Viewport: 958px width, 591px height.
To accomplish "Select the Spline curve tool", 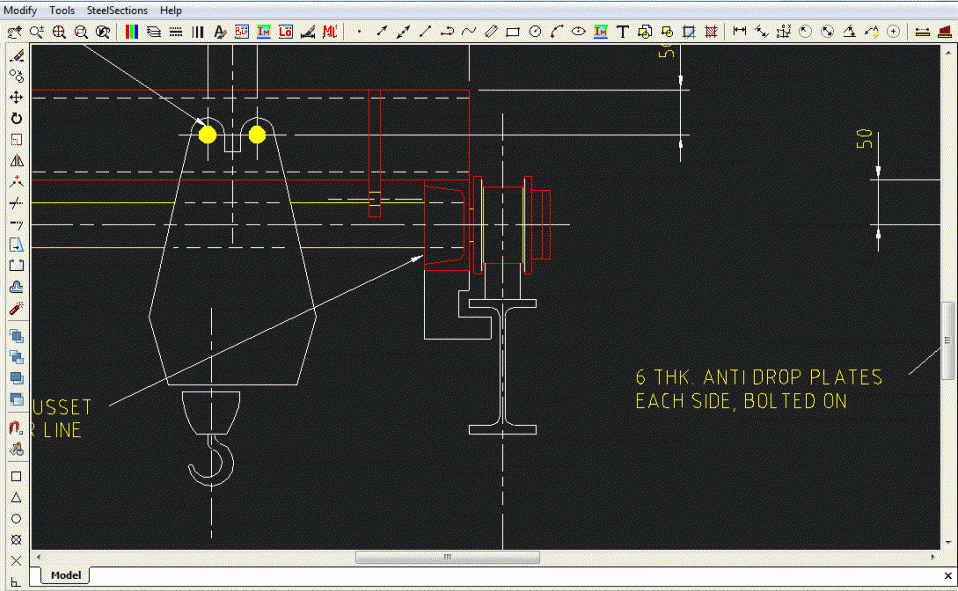I will (x=469, y=32).
